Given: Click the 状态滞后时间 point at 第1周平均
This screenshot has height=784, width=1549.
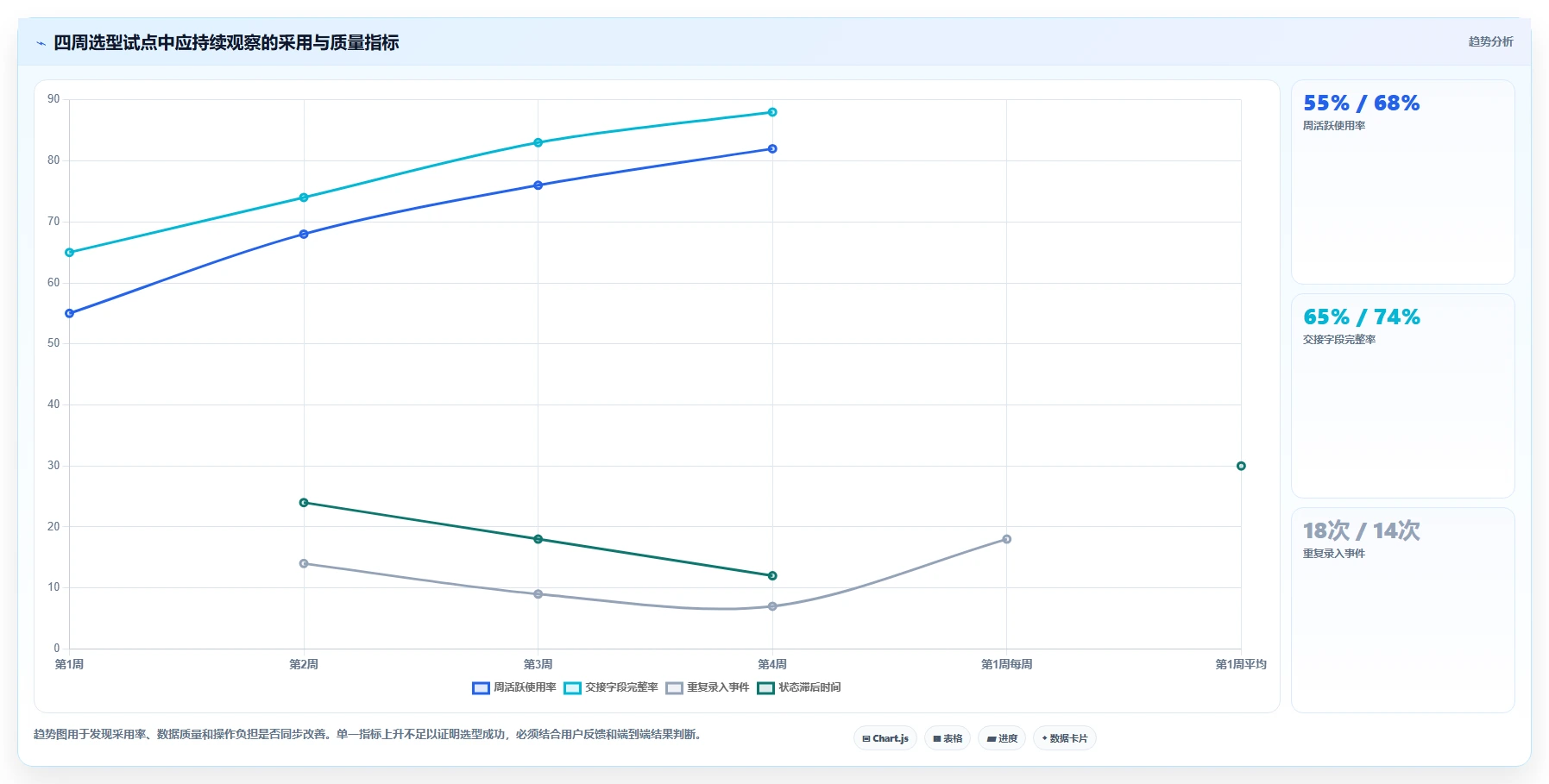Looking at the screenshot, I should pos(1241,466).
